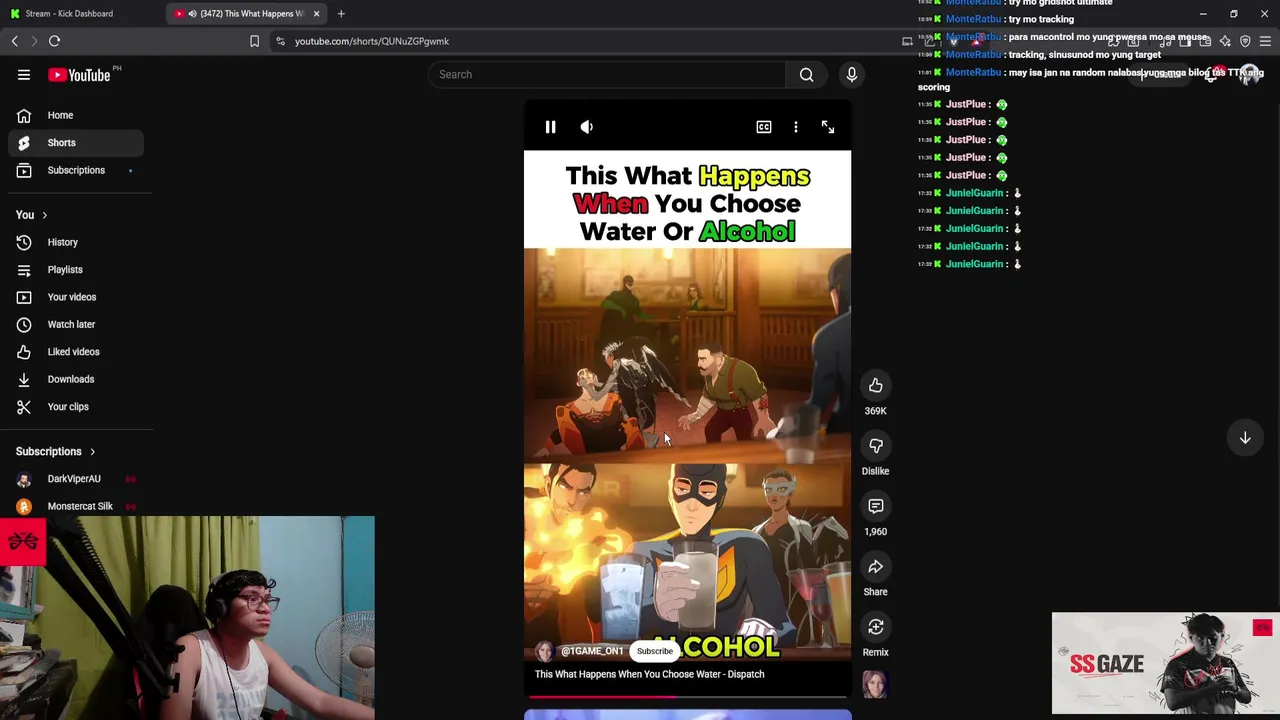Subscribe to @1GAME_ON1 channel
The width and height of the screenshot is (1280, 720).
[x=655, y=651]
